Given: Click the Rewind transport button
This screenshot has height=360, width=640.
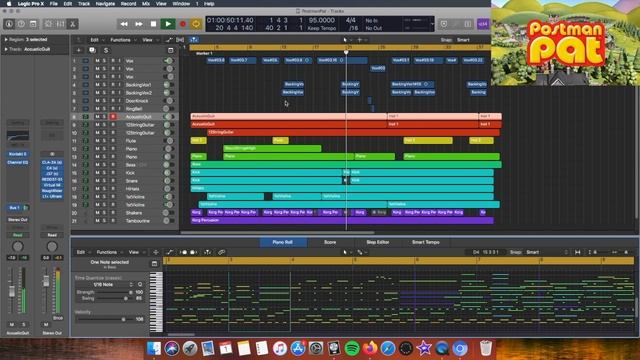Looking at the screenshot, I should pyautogui.click(x=124, y=24).
